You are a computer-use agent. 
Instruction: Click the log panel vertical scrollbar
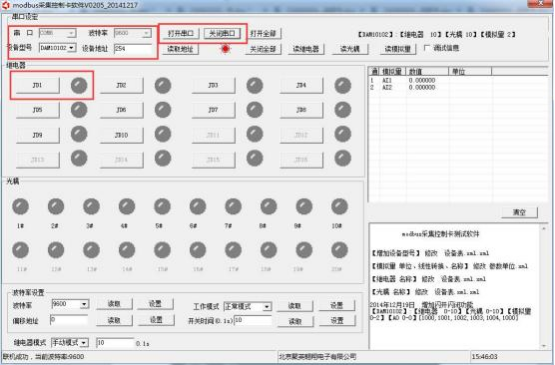[x=544, y=287]
